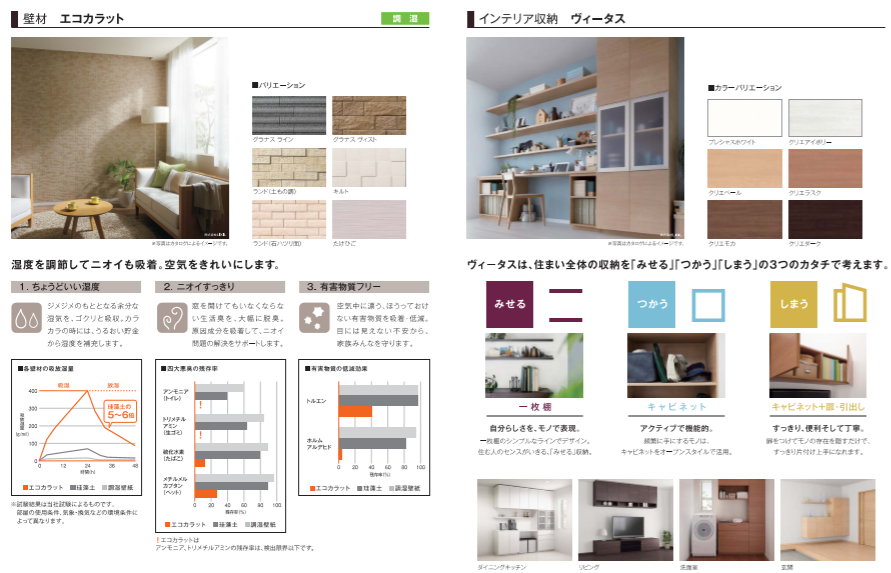891x573 pixels.
Task: Select the グラナス ライン tile swatch
Action: [x=289, y=115]
